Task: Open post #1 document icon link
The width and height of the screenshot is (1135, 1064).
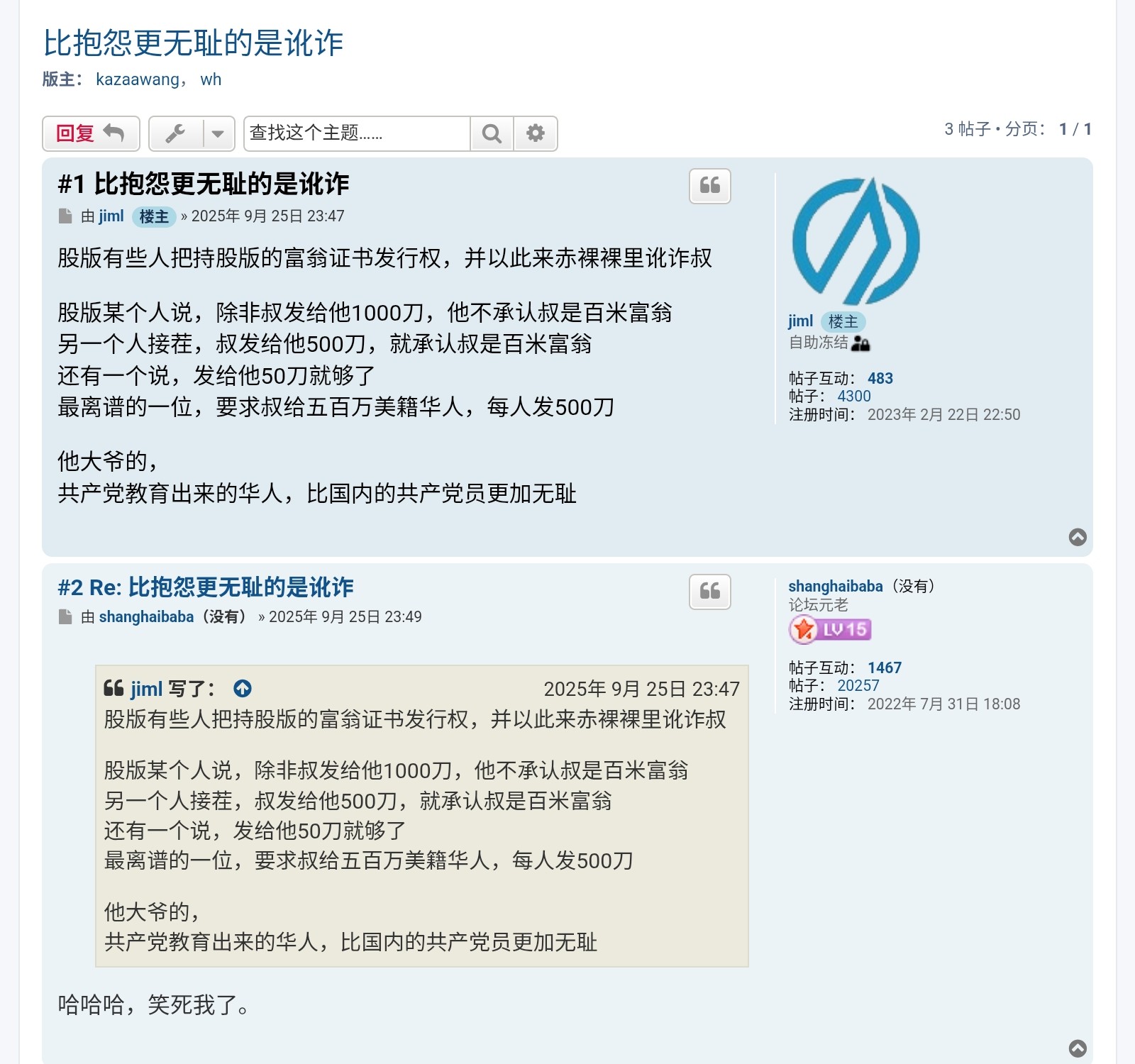Action: [x=65, y=216]
